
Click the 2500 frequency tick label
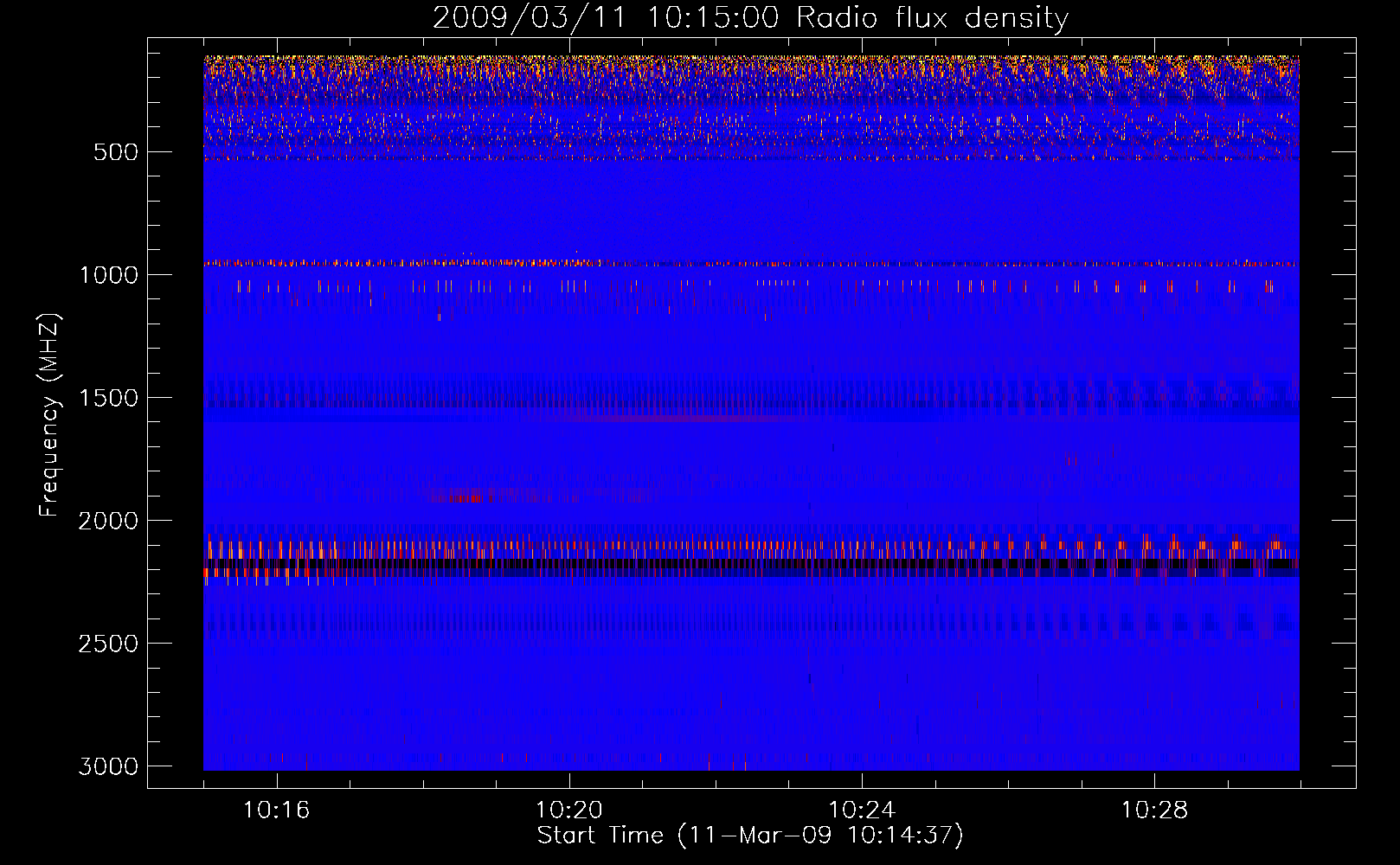108,644
